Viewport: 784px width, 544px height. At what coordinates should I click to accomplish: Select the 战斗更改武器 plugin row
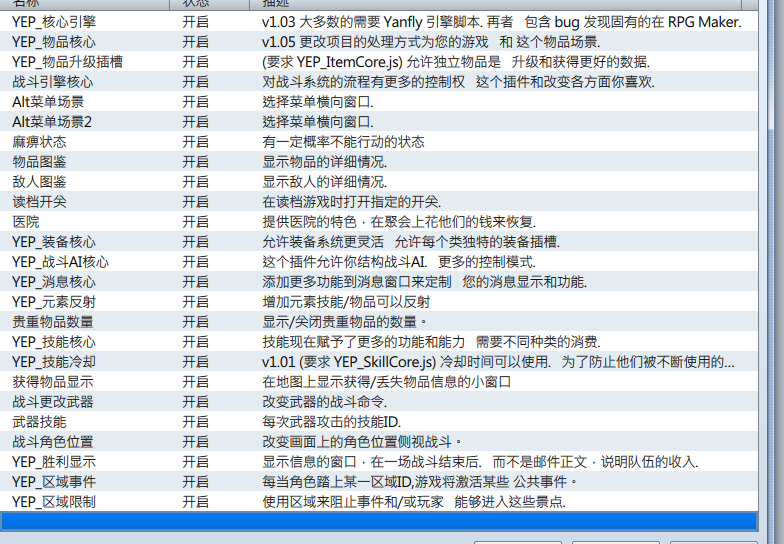pyautogui.click(x=379, y=402)
